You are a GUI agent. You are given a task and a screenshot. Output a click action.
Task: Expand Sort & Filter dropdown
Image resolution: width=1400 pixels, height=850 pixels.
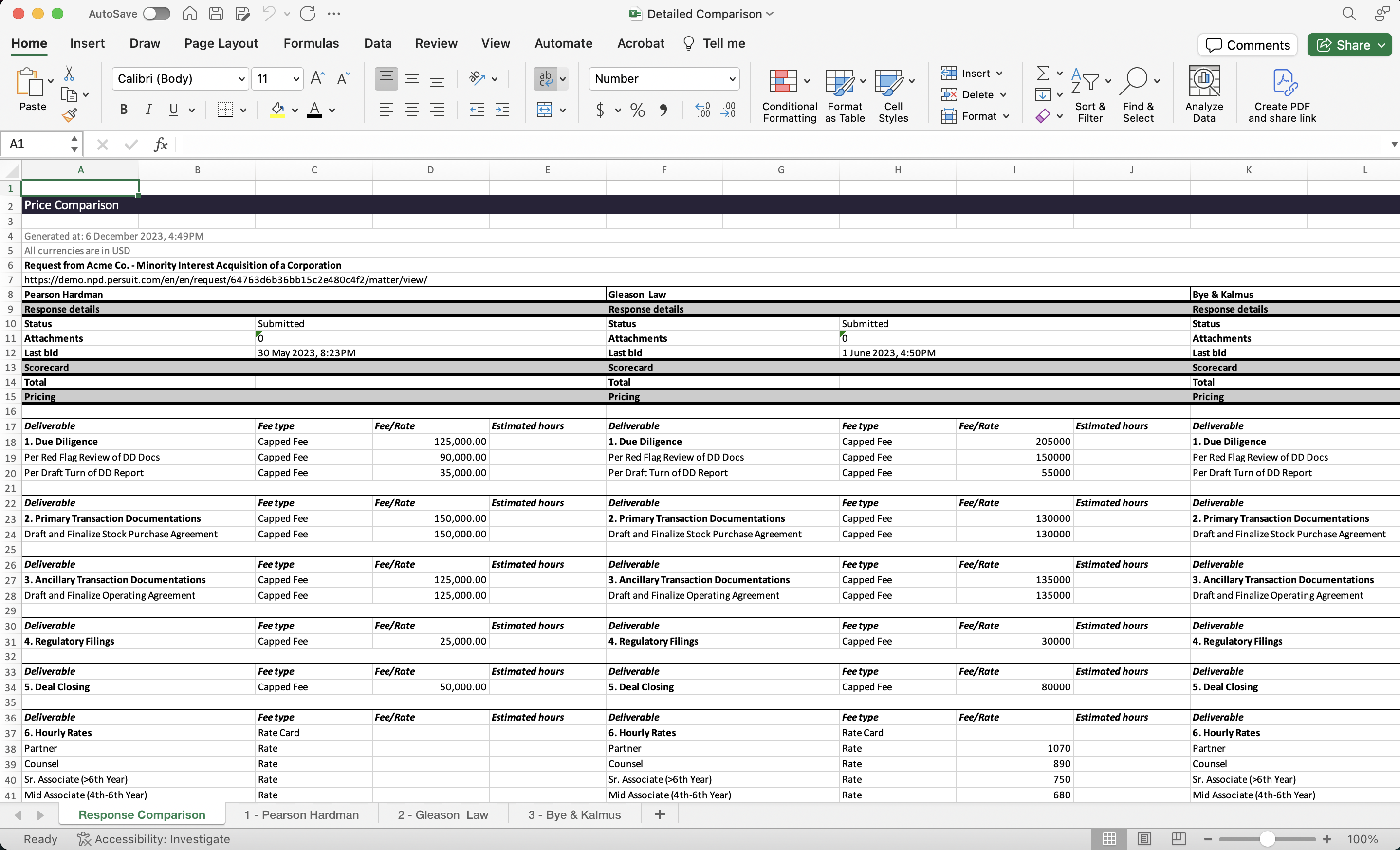click(1108, 81)
